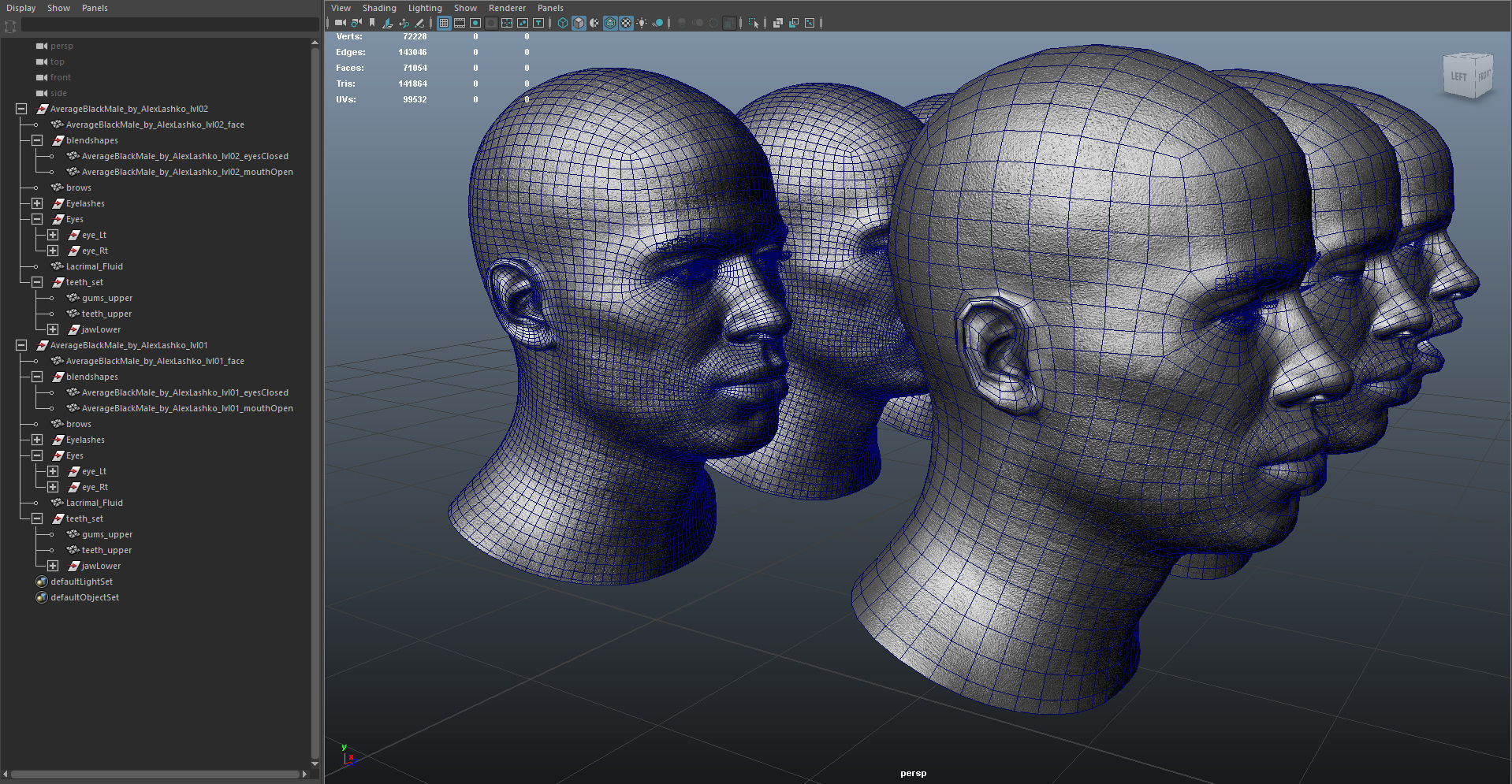Expand Eyelashes group under the lvl01 model
Viewport: 1512px width, 784px height.
tap(37, 440)
